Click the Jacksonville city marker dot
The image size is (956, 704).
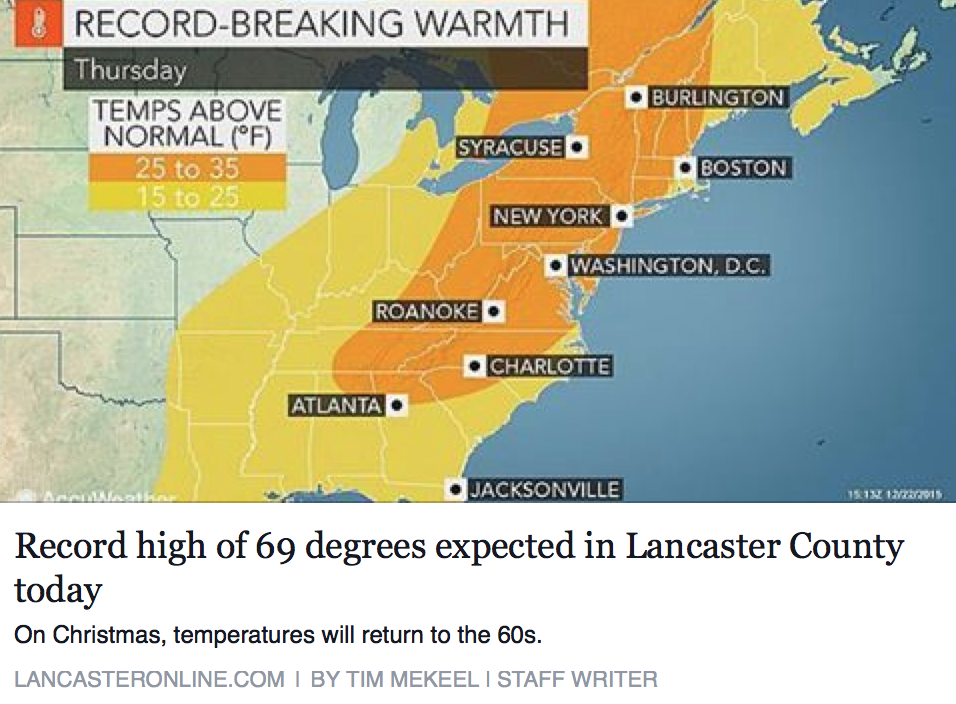(x=456, y=490)
